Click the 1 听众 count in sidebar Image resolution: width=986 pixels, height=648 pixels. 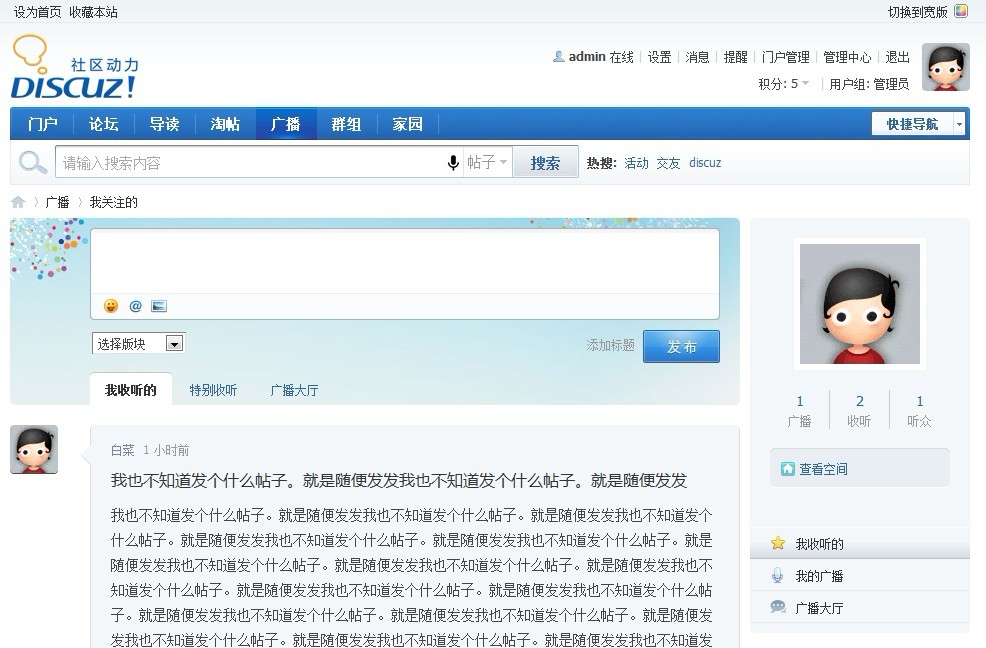pyautogui.click(x=919, y=410)
